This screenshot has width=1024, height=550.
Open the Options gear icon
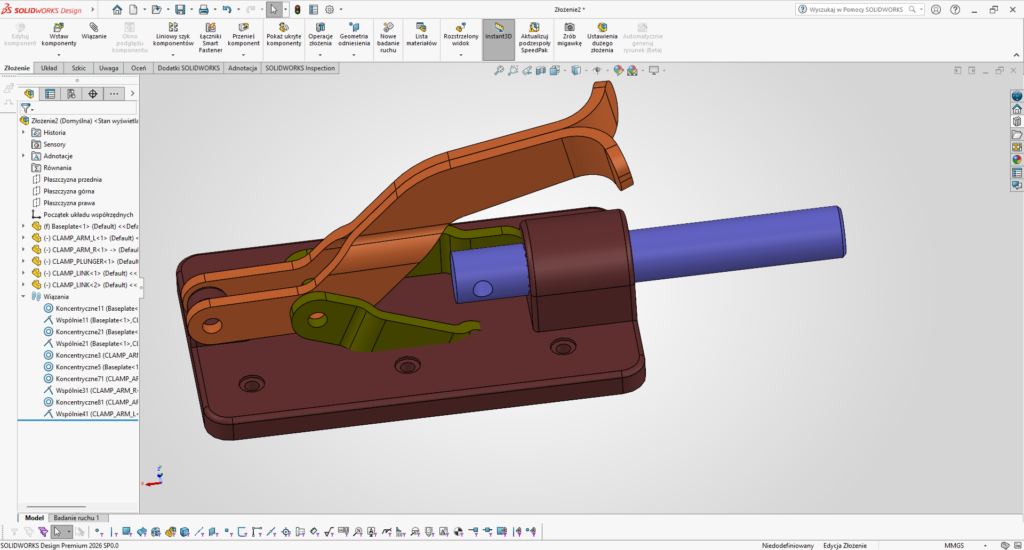[329, 10]
